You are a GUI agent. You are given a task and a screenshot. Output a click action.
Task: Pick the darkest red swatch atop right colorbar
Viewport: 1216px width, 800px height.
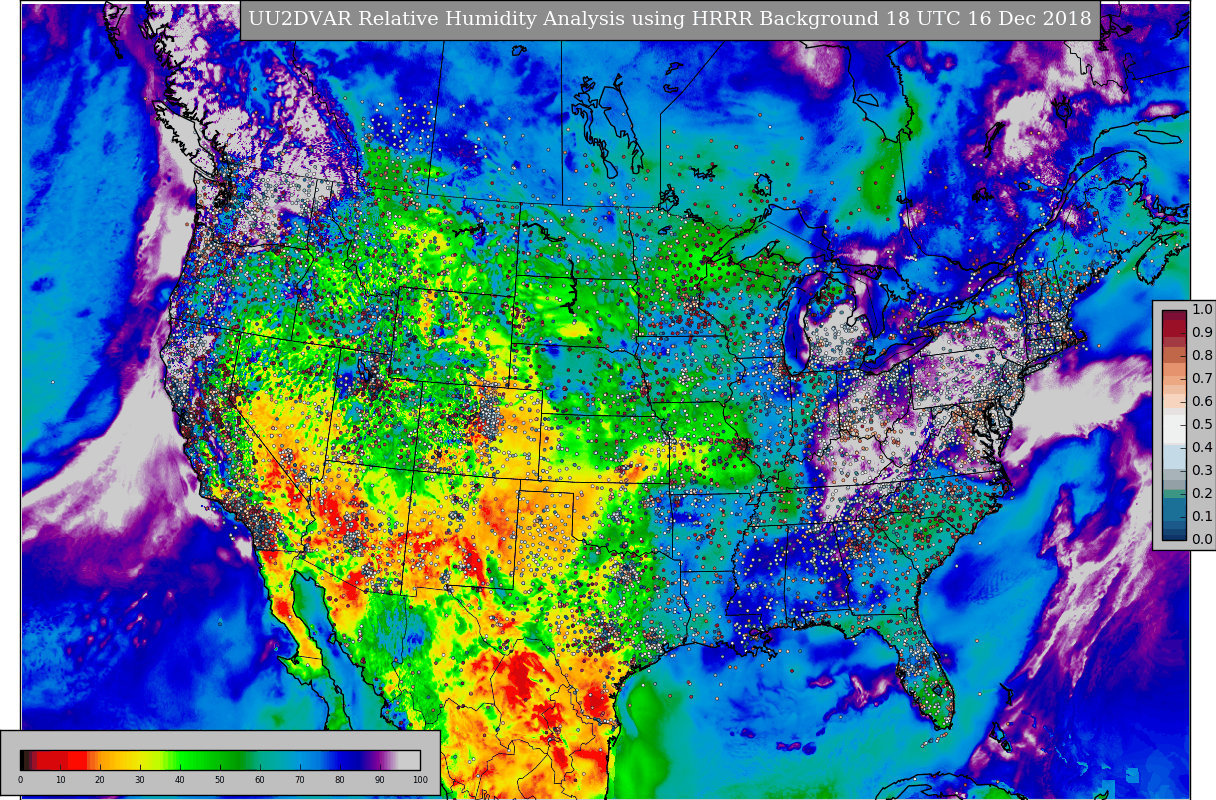point(1174,315)
